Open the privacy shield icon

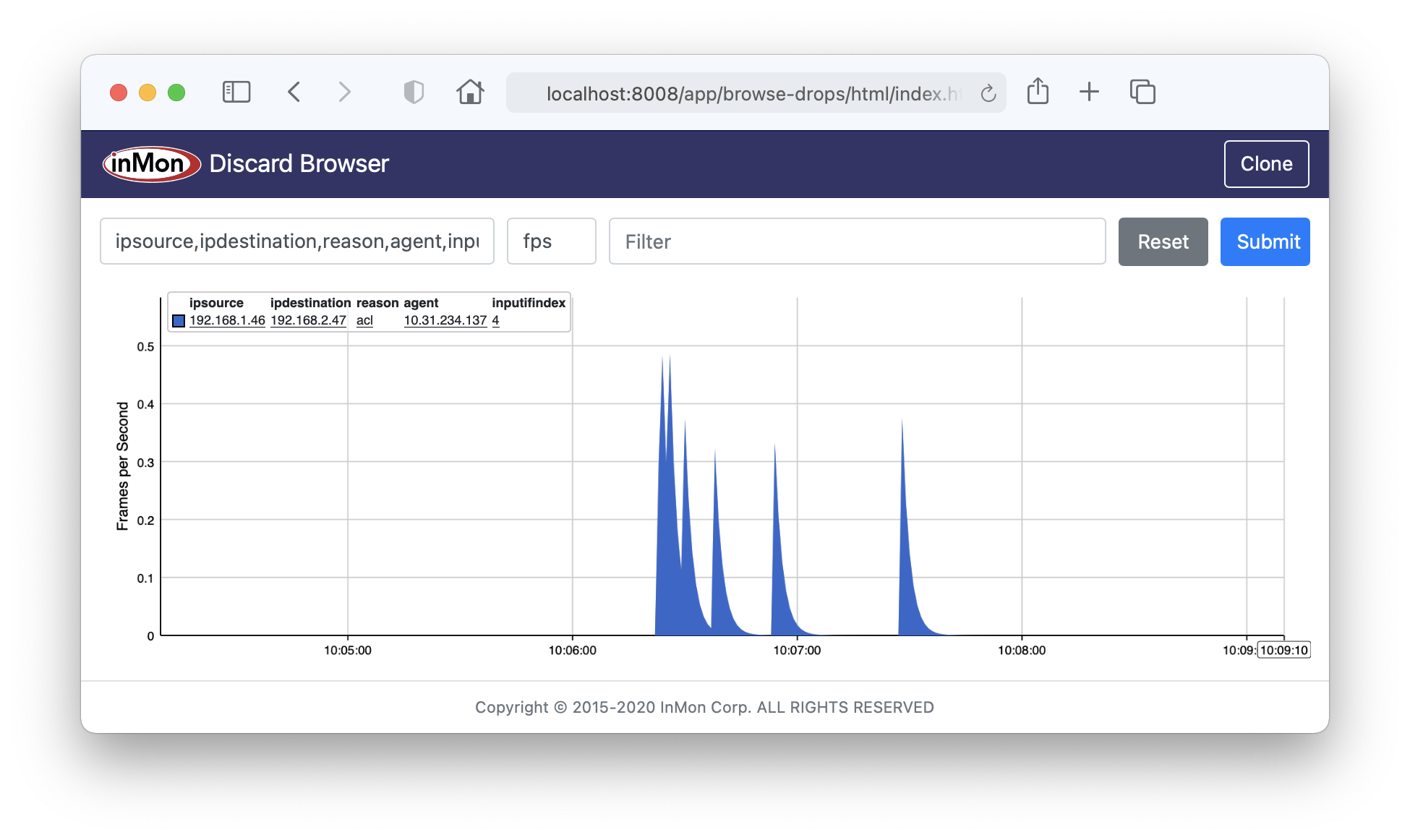coord(413,92)
